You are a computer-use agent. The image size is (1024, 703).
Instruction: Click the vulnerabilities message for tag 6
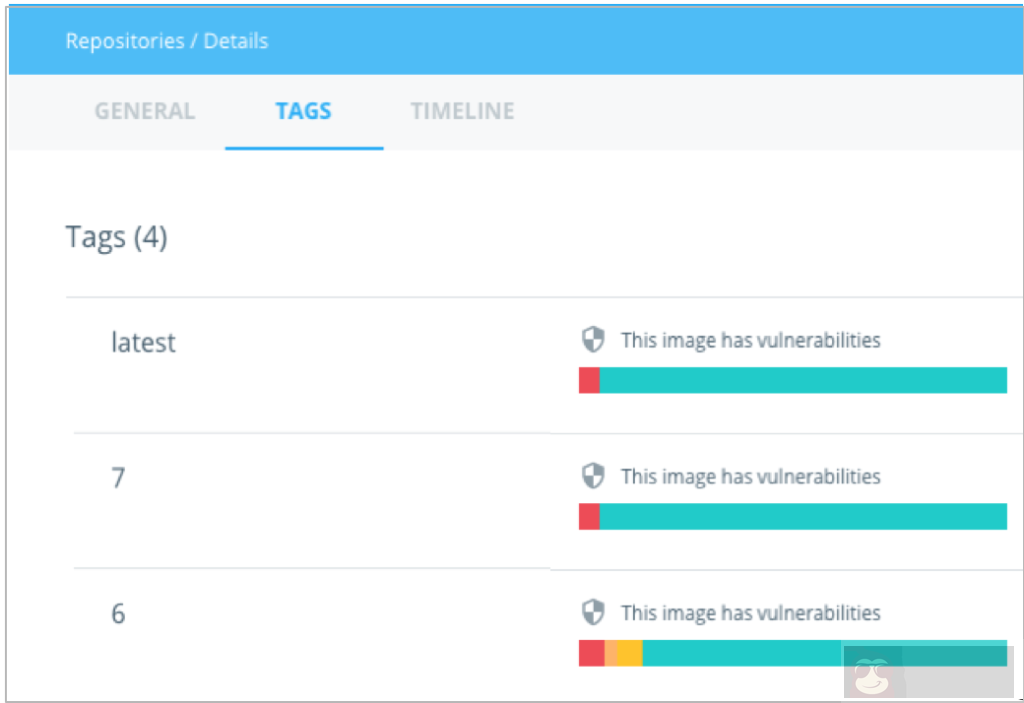(751, 612)
